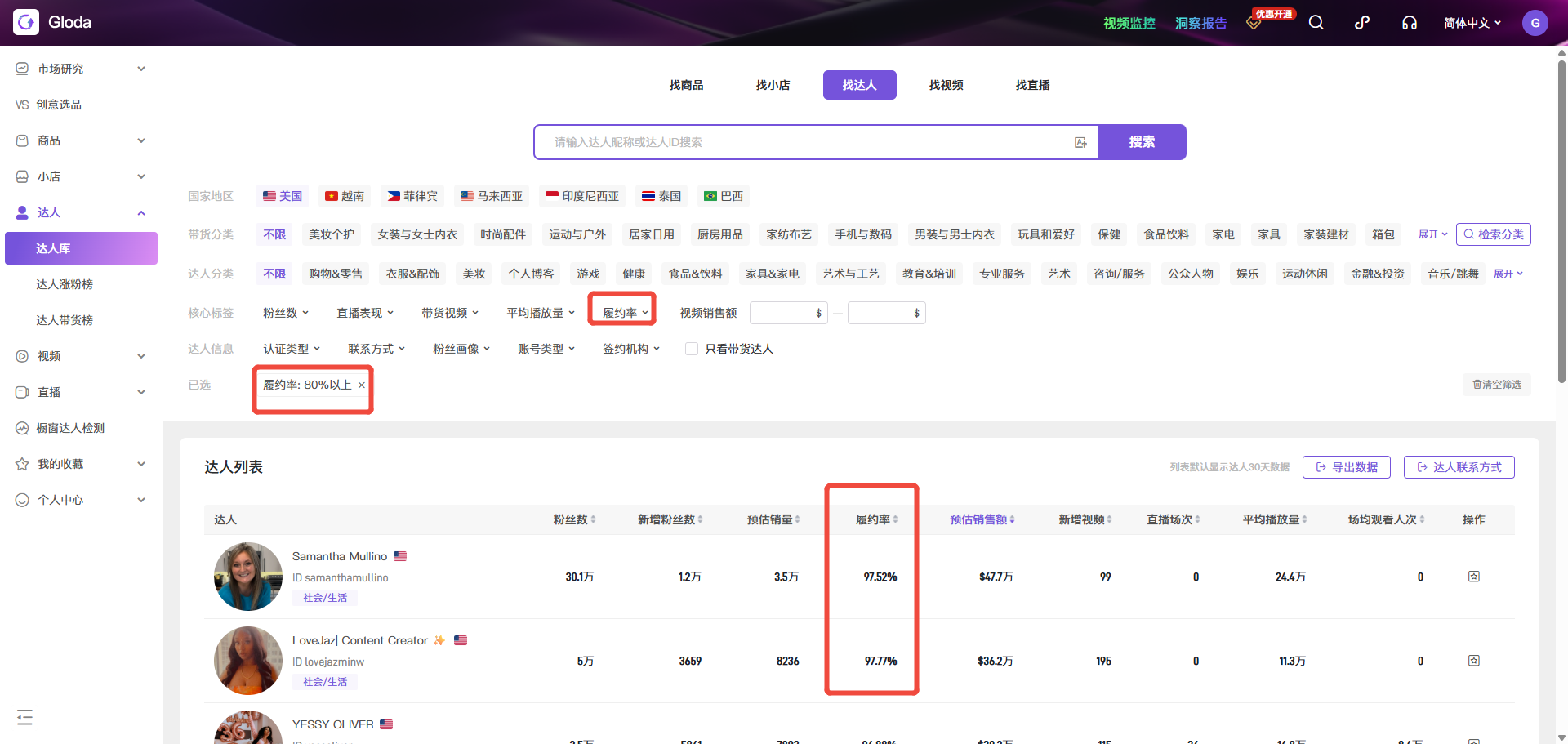Remove the 履约率: 80%以上 filter tag
The image size is (1568, 744).
click(x=362, y=384)
